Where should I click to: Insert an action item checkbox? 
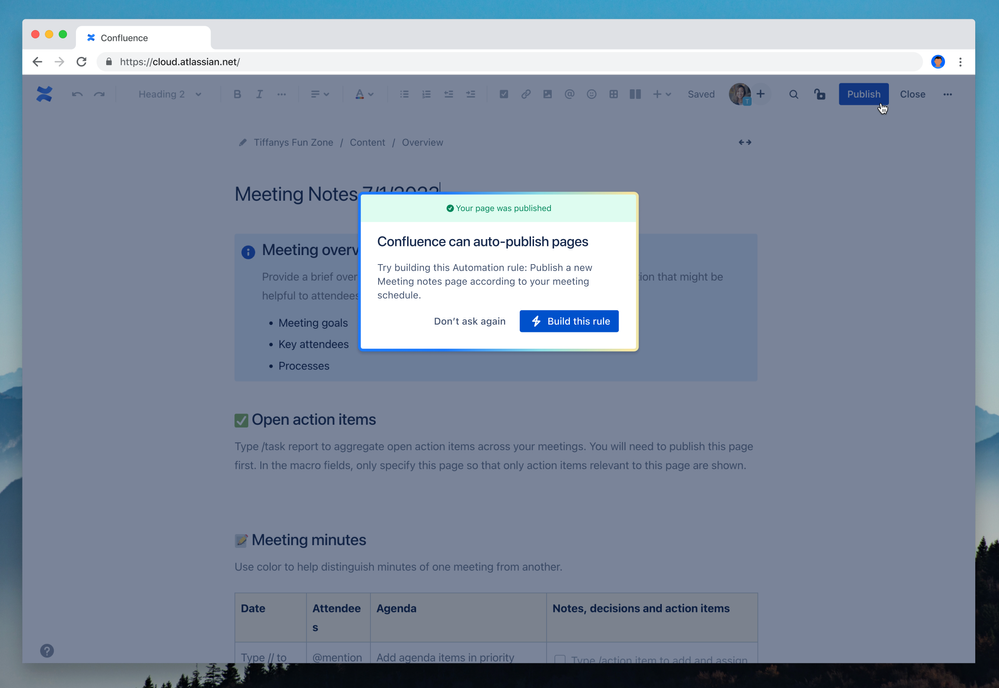tap(503, 94)
